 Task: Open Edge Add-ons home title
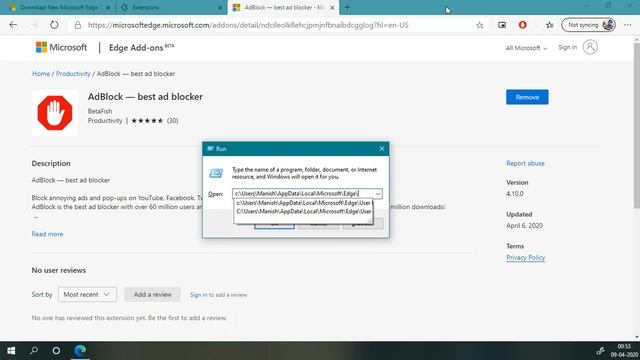pos(141,48)
